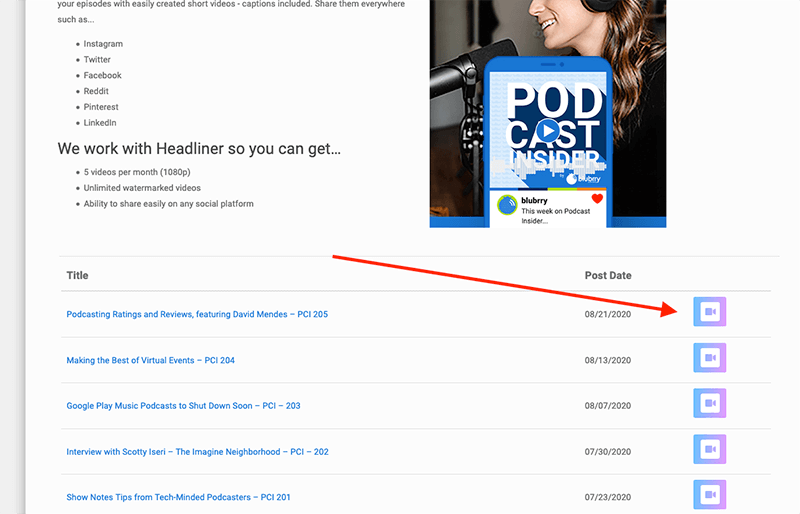This screenshot has height=514, width=800.
Task: Click the Pinterest list item
Action: [101, 107]
